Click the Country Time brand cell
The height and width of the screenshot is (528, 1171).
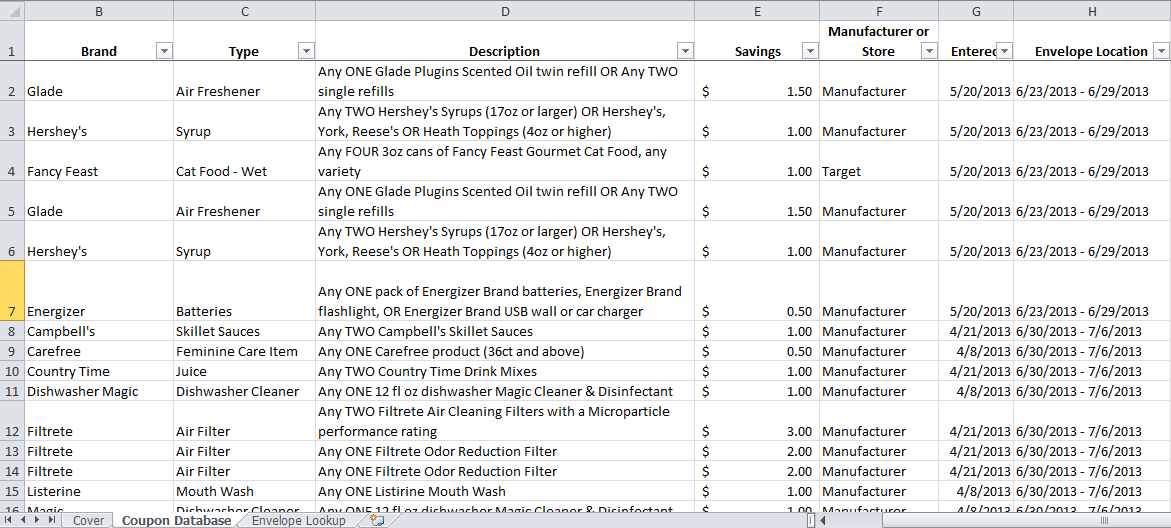pyautogui.click(x=99, y=371)
